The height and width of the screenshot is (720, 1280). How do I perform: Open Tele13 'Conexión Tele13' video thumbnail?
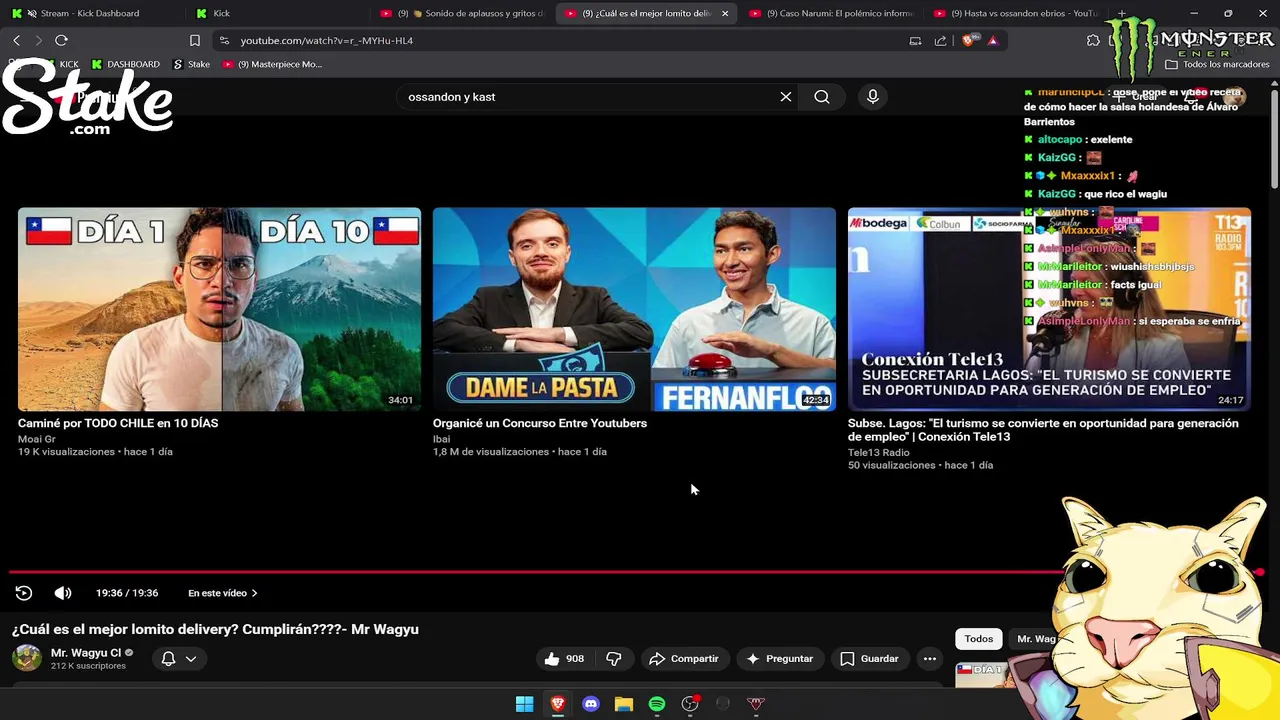click(1049, 309)
